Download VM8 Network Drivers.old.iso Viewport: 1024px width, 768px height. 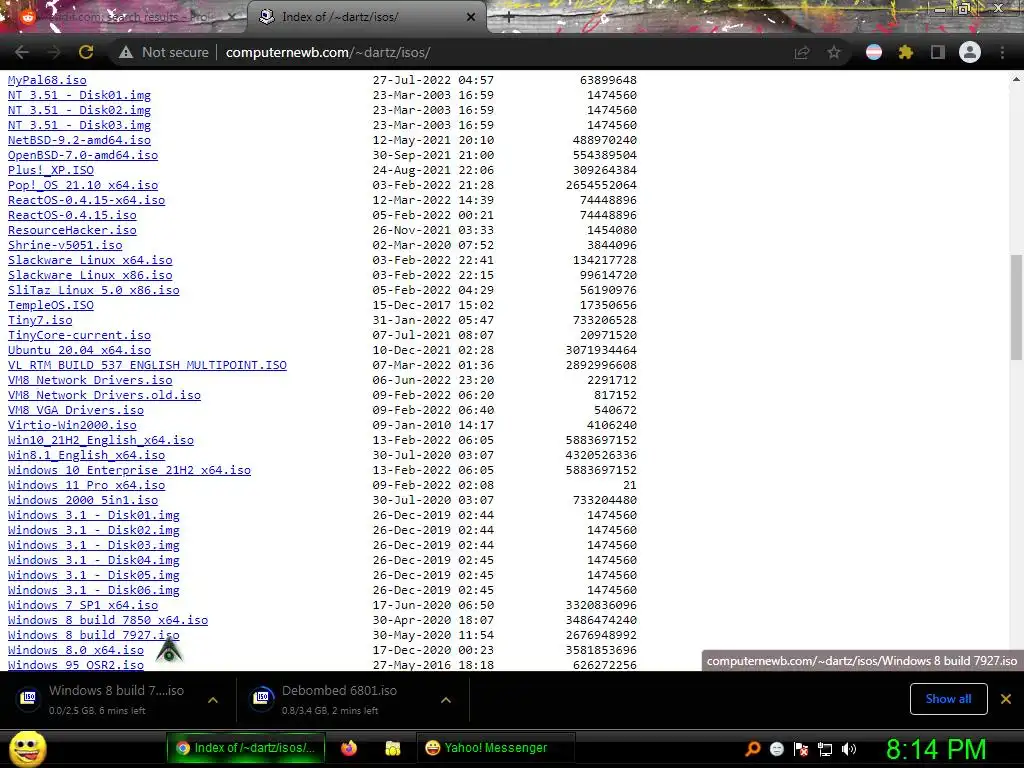click(104, 396)
